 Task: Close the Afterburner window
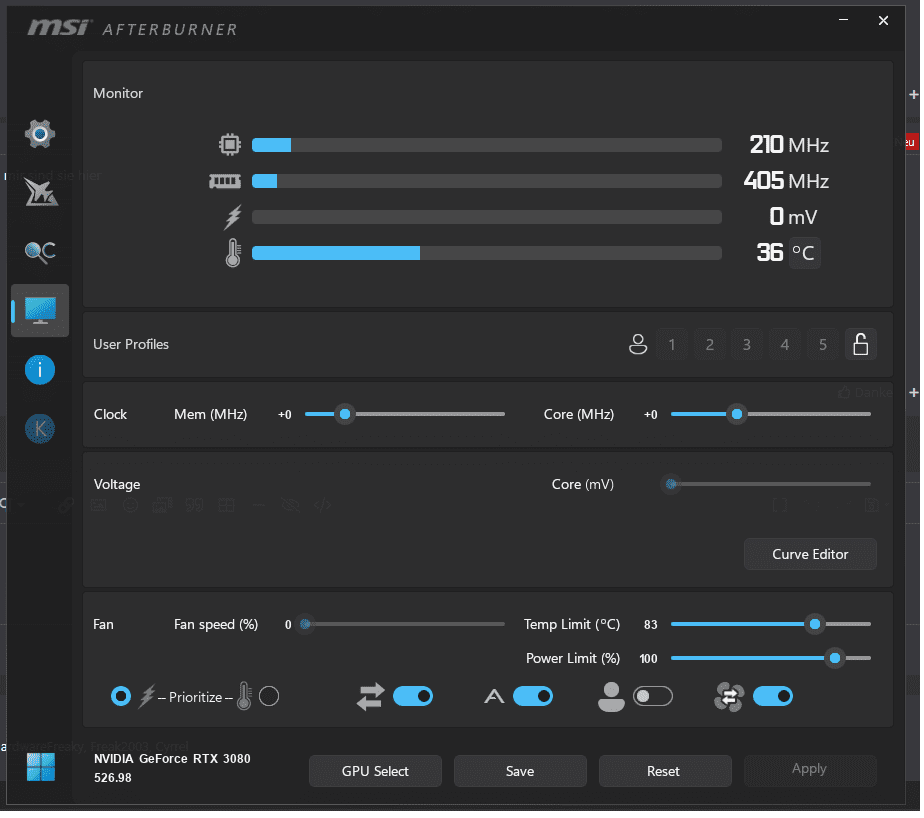[885, 21]
